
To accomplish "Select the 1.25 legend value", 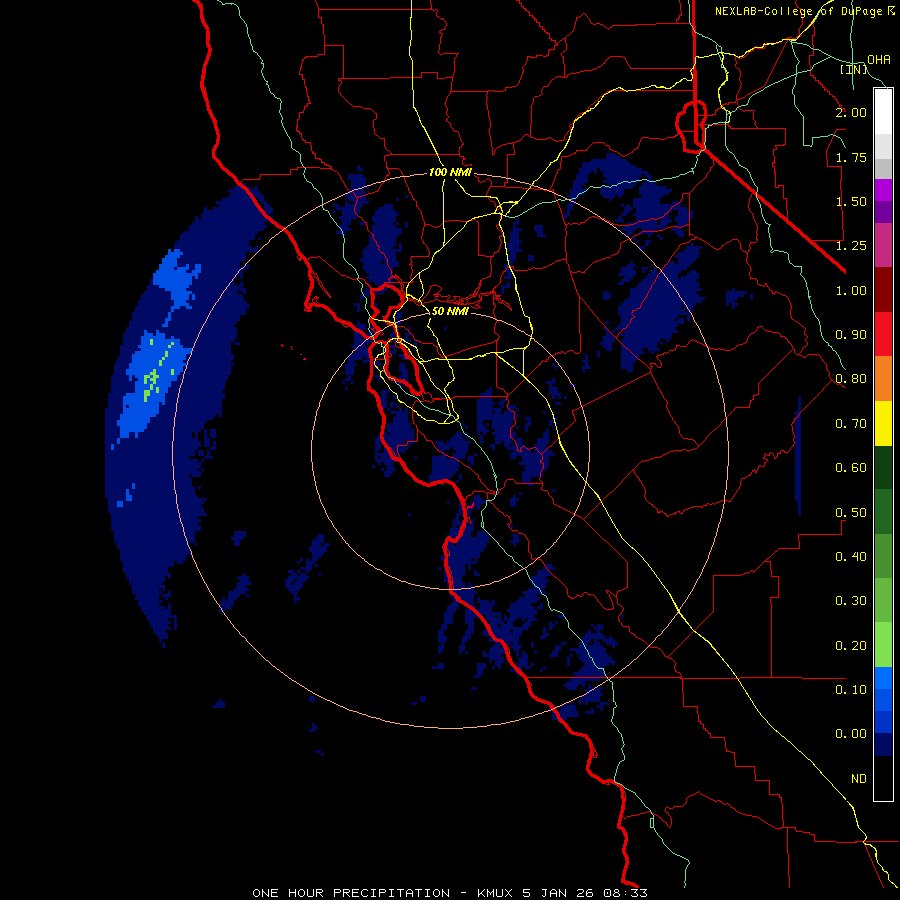I will [851, 246].
